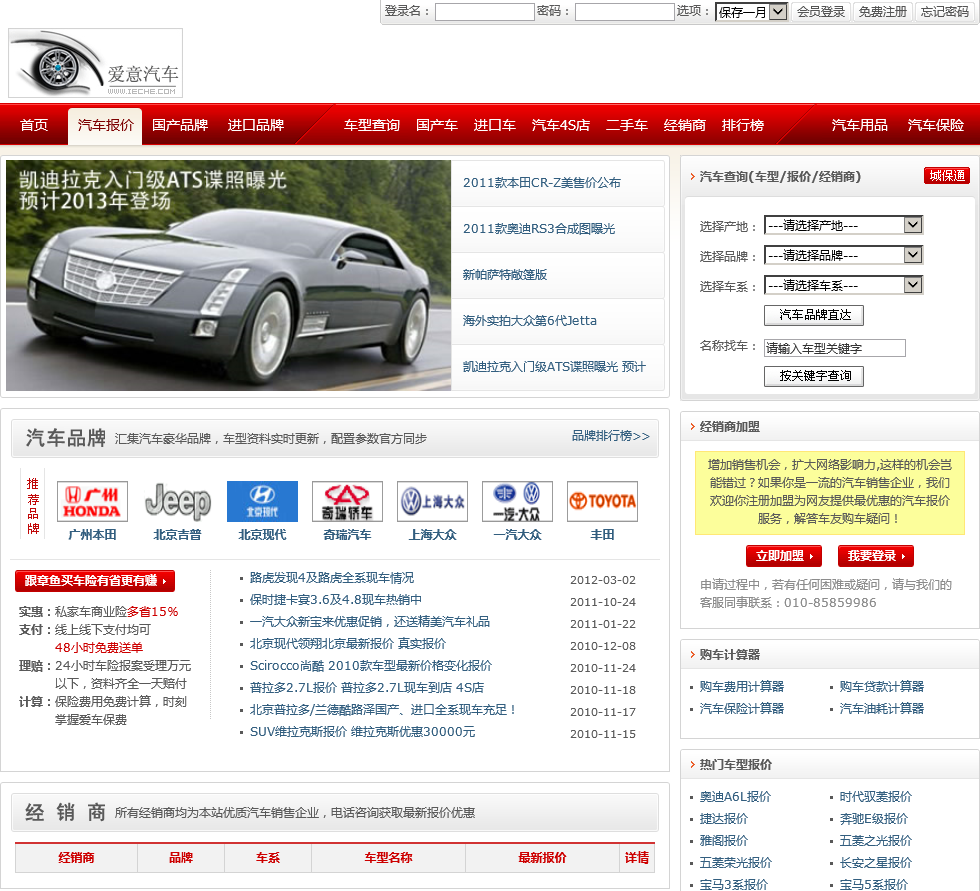
Task: Open 车型查询 in the navigation bar
Action: [x=372, y=125]
